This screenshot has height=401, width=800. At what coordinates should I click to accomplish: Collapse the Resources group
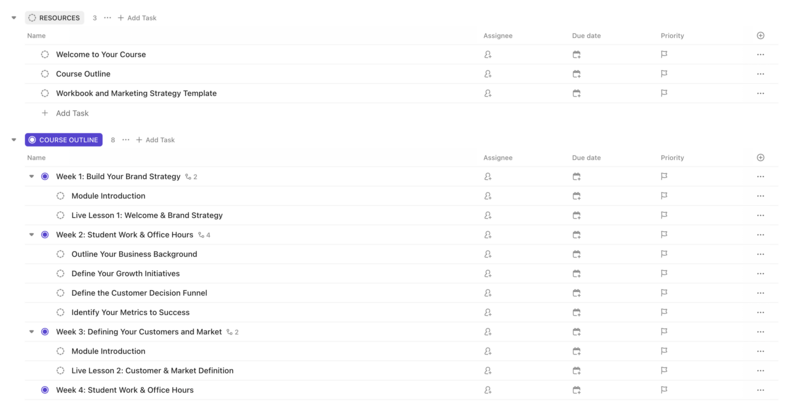tap(13, 18)
